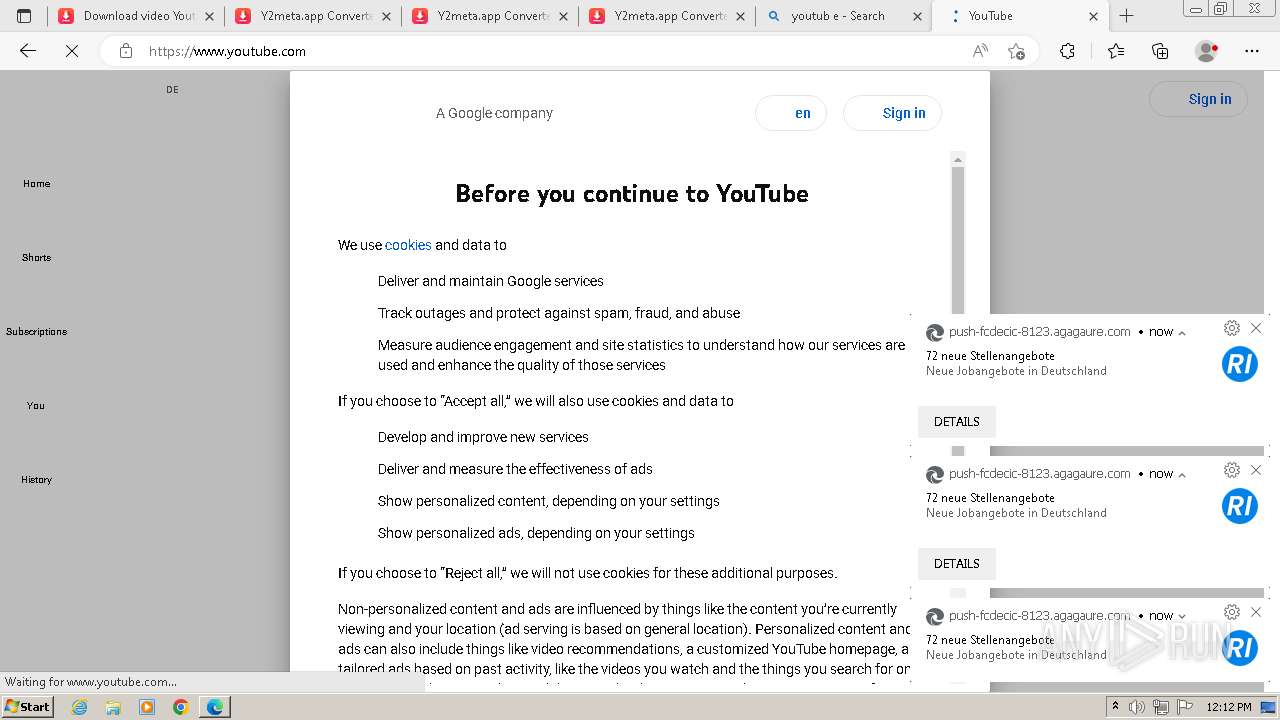
Task: Open Shorts in YouTube sidebar
Action: tap(36, 258)
